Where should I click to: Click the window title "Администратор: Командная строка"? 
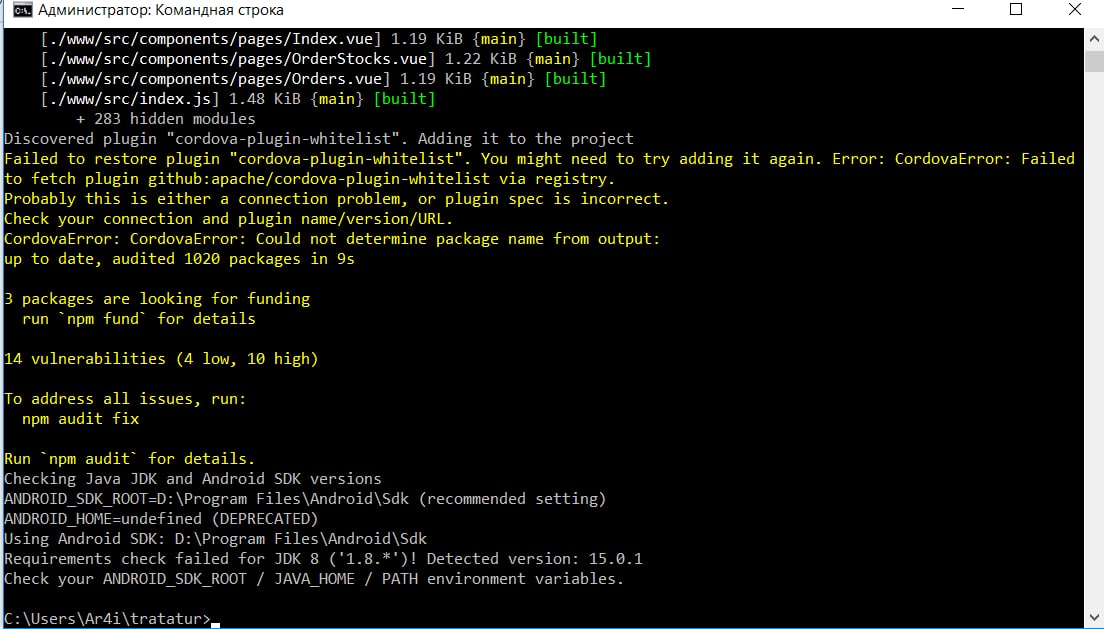tap(160, 11)
